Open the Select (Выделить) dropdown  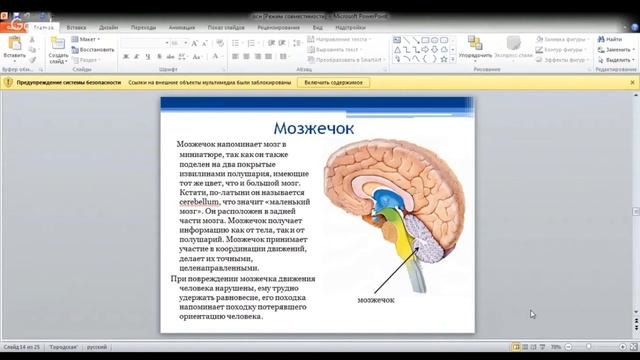coord(616,60)
